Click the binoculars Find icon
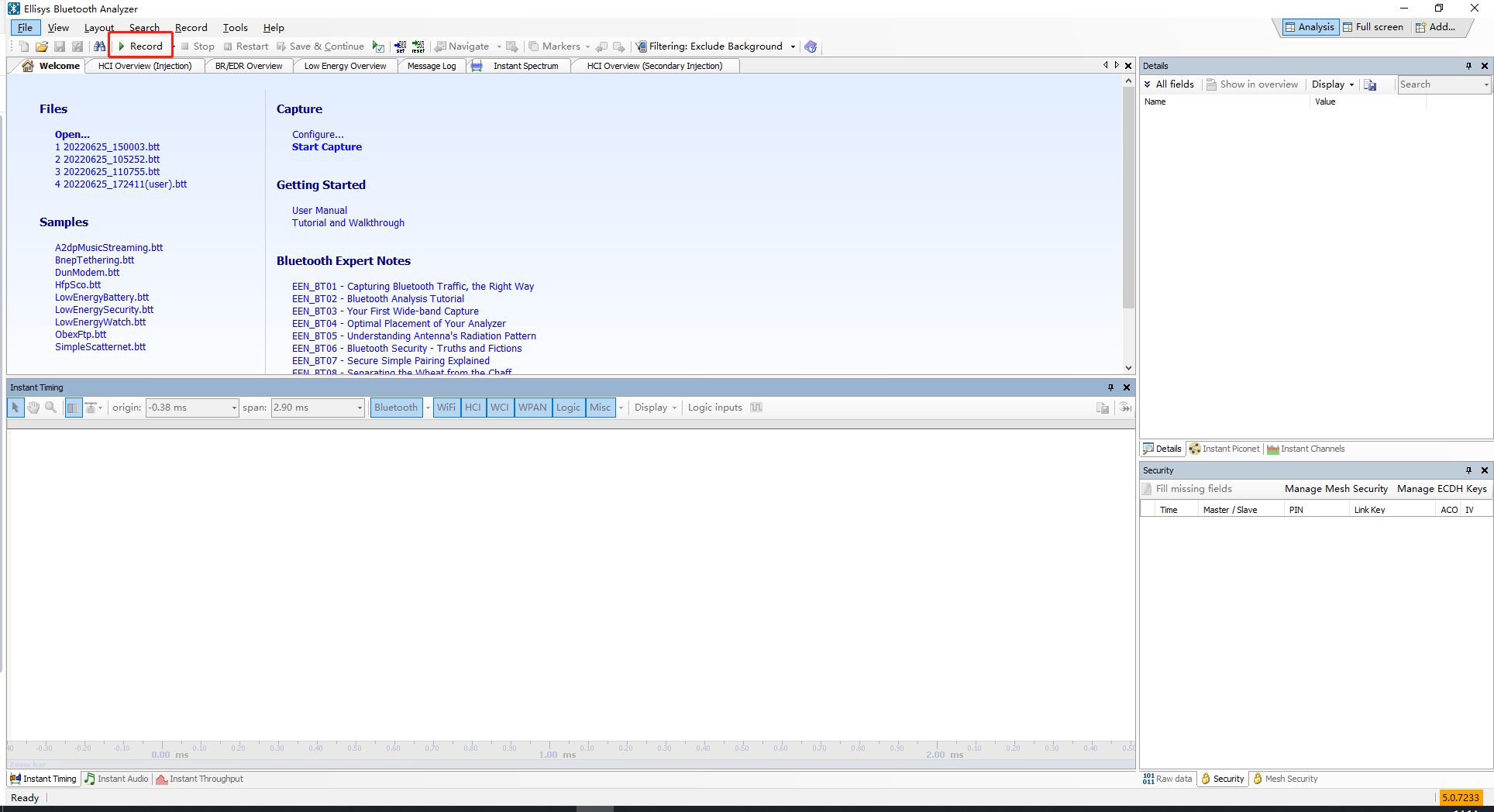The image size is (1494, 812). pos(99,46)
